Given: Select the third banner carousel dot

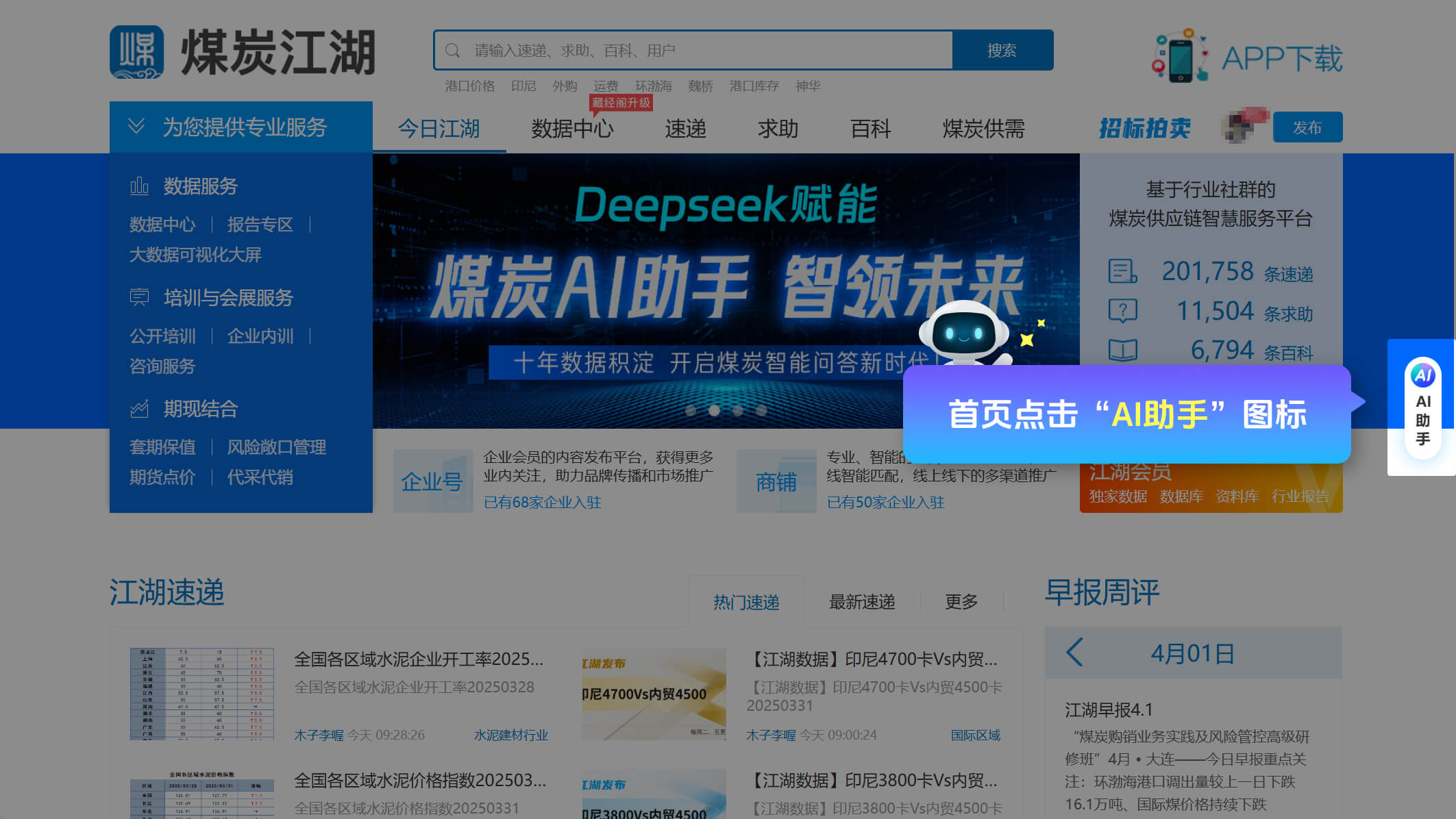Looking at the screenshot, I should (738, 410).
